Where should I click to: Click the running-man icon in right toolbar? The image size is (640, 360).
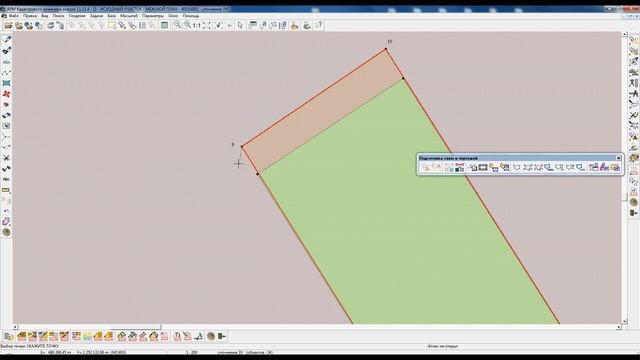(x=633, y=83)
